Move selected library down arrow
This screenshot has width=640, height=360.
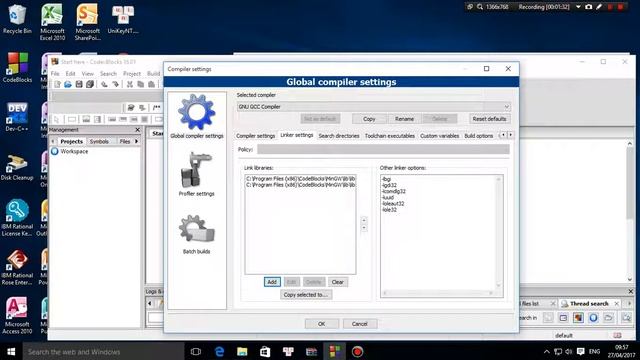coord(364,228)
